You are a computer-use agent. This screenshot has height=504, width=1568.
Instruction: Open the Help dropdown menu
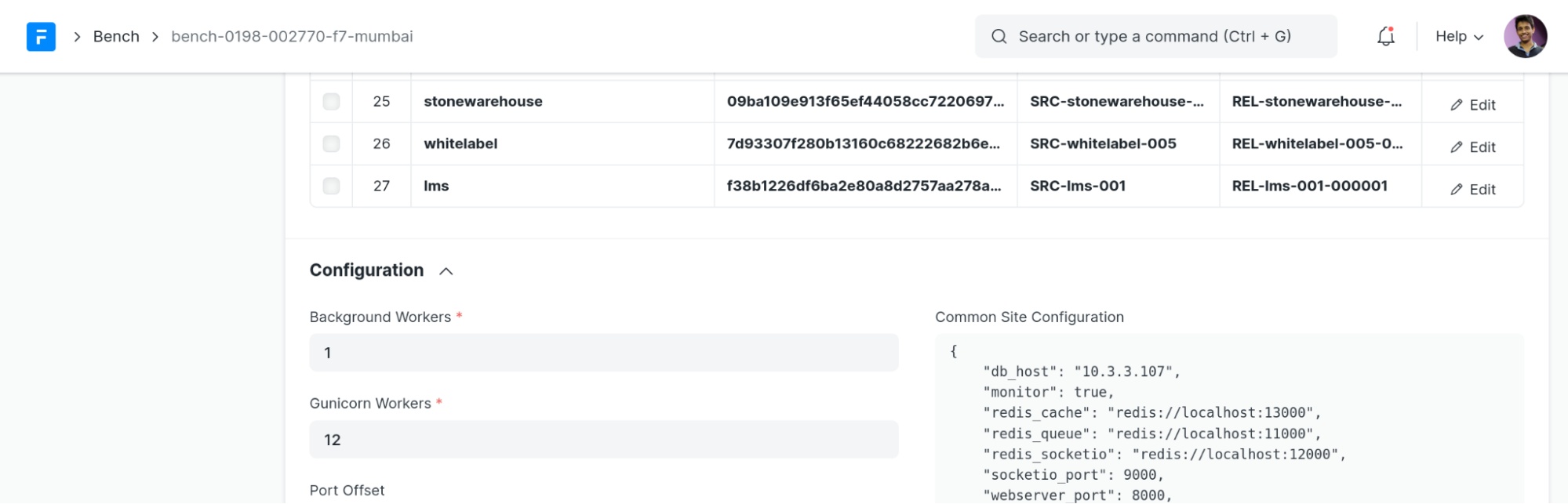1458,37
